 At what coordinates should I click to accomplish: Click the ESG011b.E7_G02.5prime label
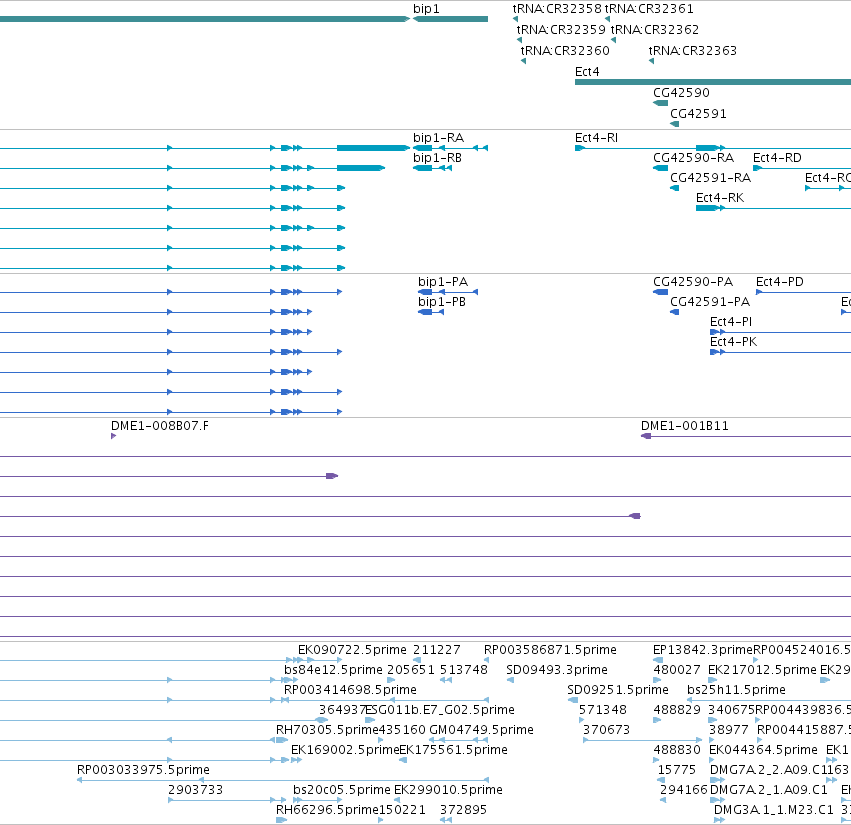pyautogui.click(x=440, y=710)
